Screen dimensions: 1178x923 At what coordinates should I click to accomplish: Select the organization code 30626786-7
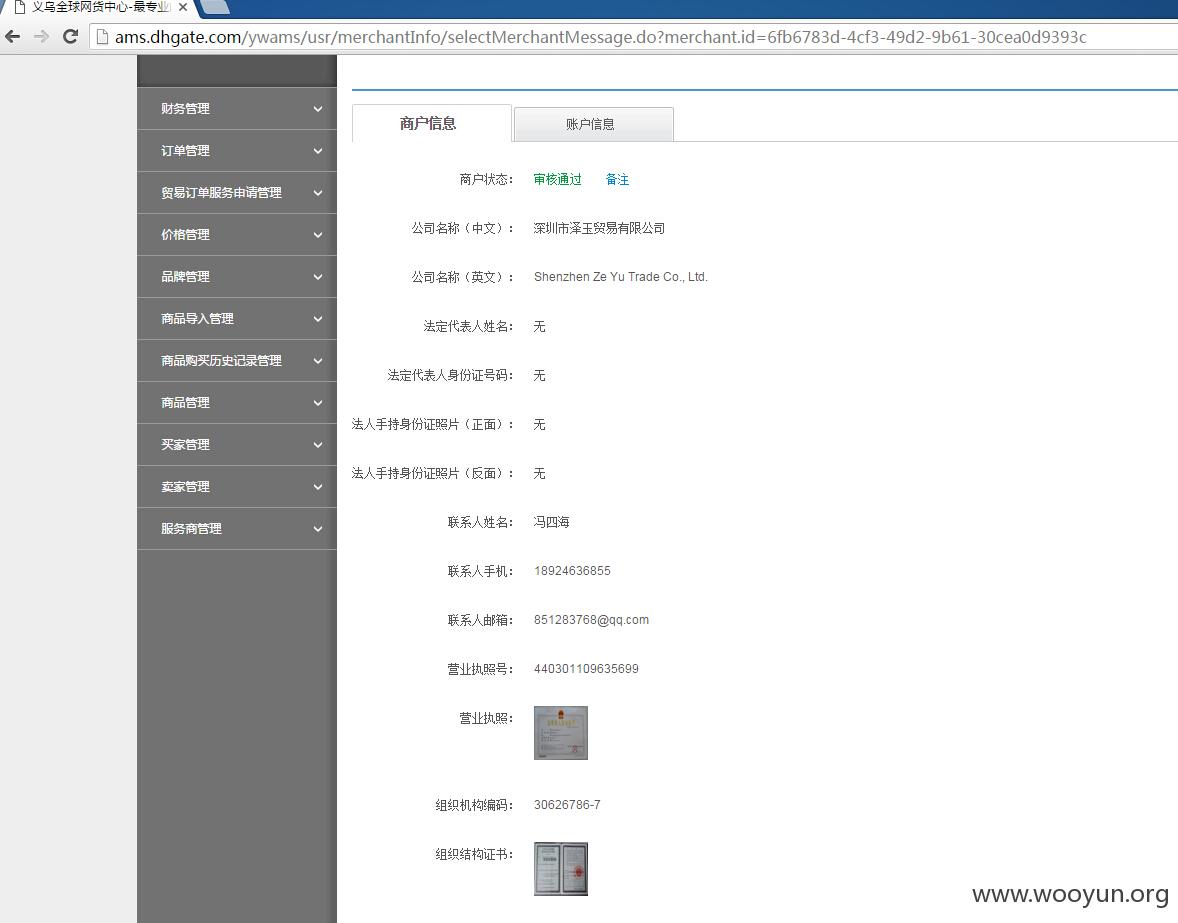pos(567,804)
